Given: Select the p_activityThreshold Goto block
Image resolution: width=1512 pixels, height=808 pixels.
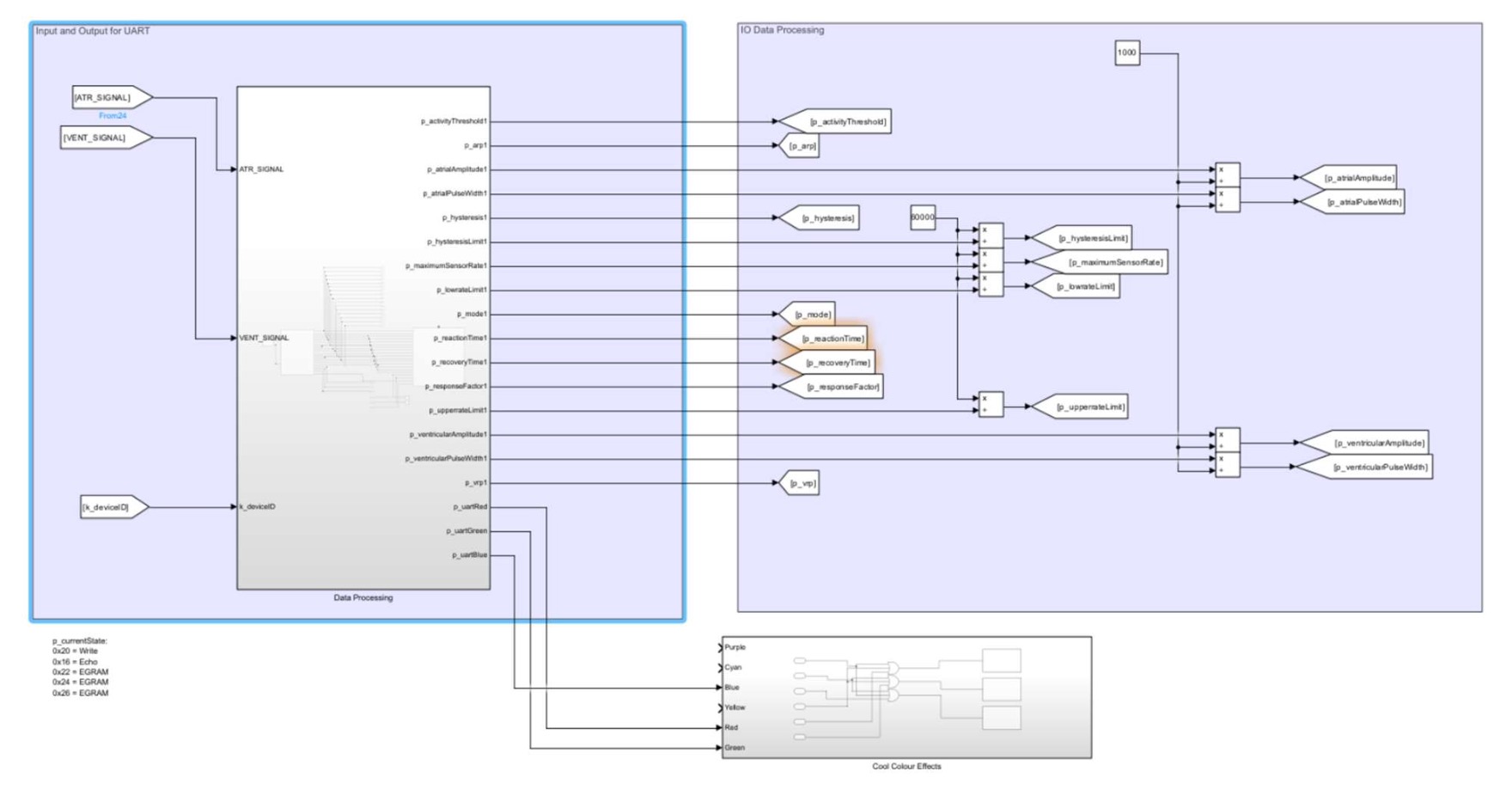Looking at the screenshot, I should point(835,121).
